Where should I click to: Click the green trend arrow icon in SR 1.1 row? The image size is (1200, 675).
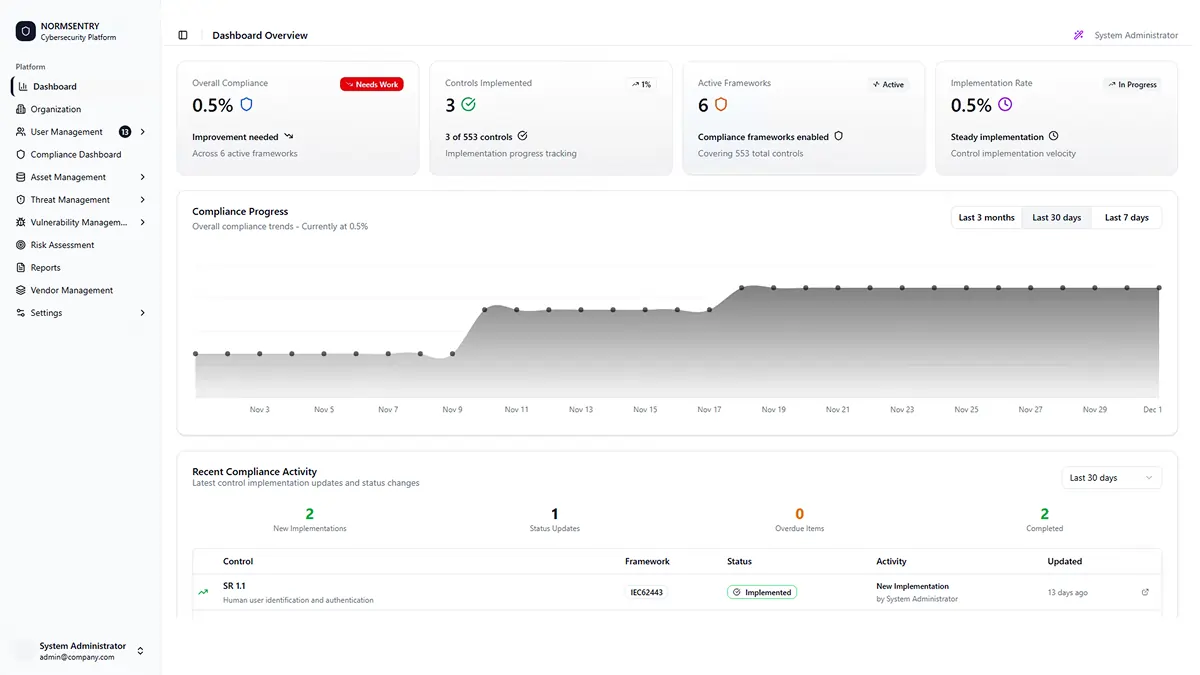coord(203,592)
